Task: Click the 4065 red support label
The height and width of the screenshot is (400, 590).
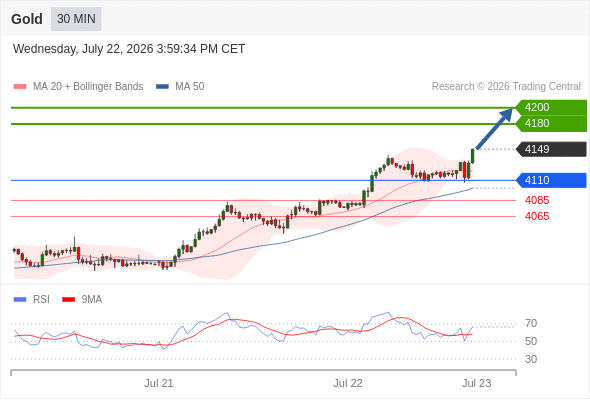Action: point(537,216)
